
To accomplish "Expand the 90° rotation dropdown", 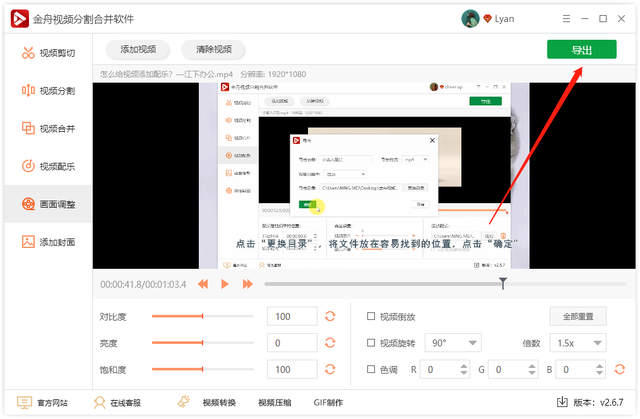I will tap(453, 343).
